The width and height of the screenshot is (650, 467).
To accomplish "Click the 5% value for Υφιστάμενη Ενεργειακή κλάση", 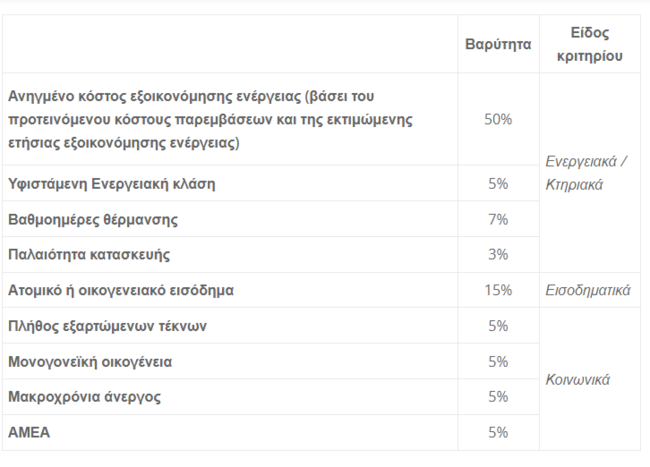I will click(498, 184).
